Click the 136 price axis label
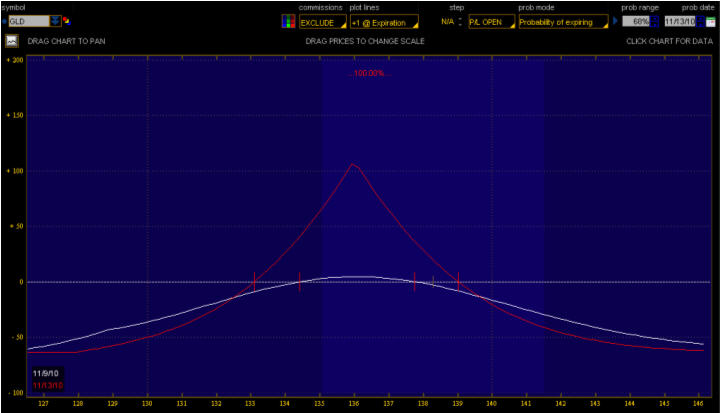The image size is (720, 413). [354, 403]
